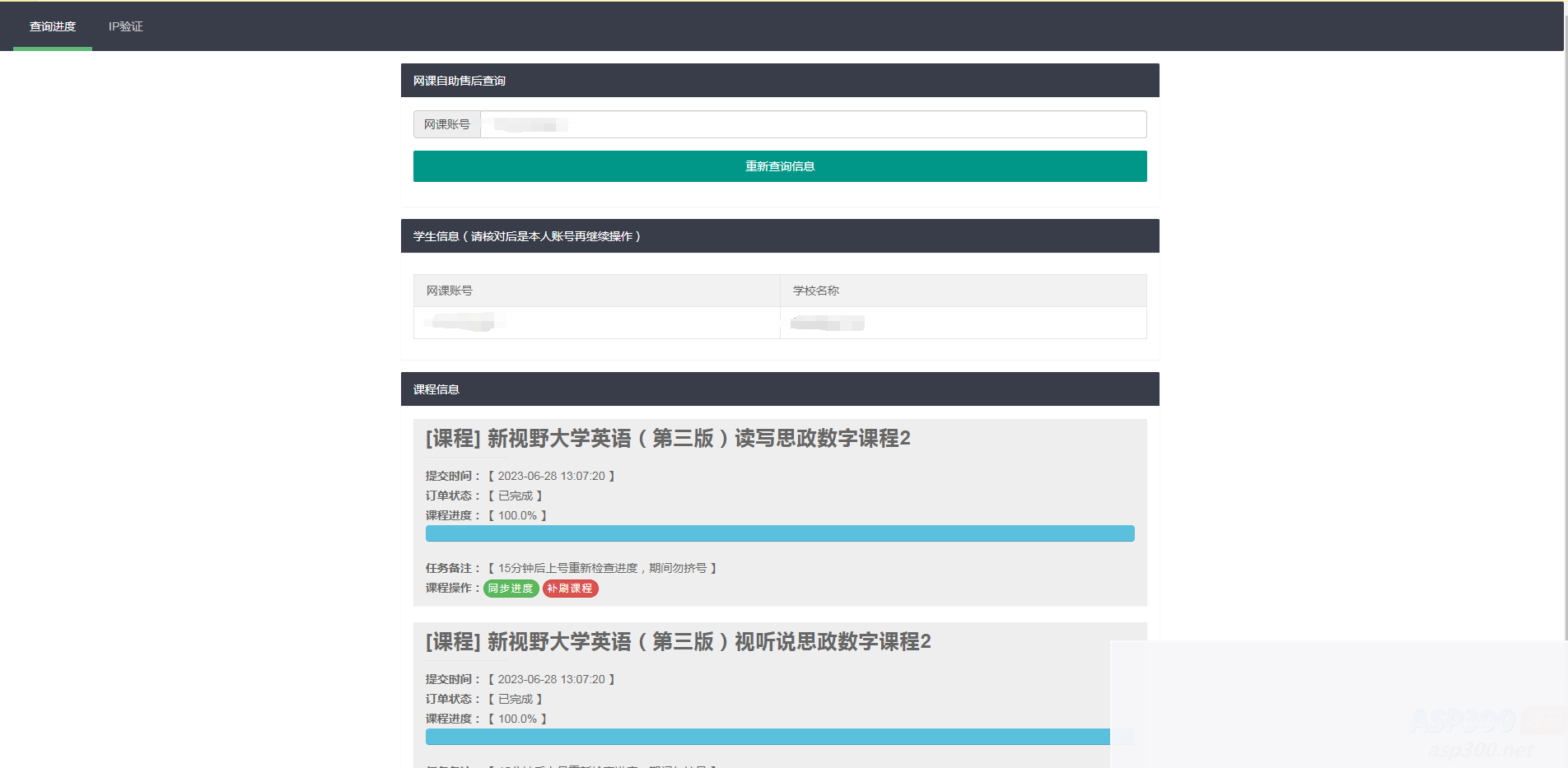Click the masked 网课账号 table value

tap(460, 322)
